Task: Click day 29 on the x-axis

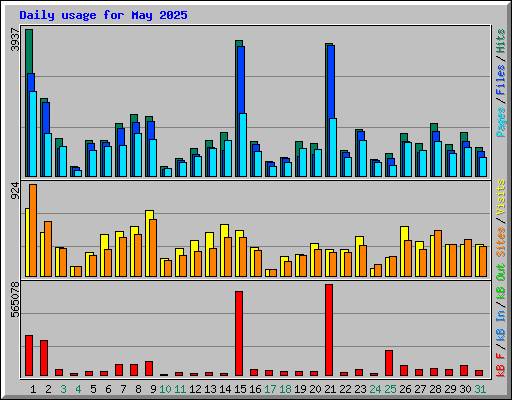Action: tap(450, 389)
